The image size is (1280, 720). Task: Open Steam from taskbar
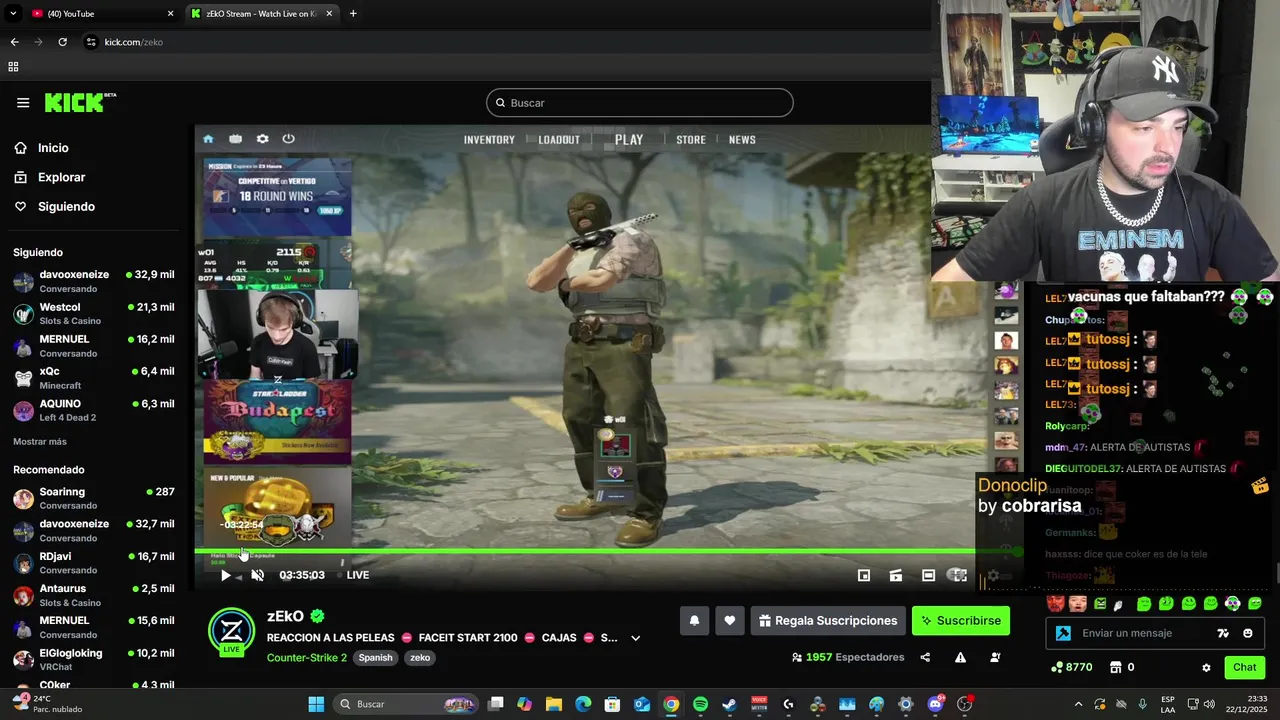729,704
